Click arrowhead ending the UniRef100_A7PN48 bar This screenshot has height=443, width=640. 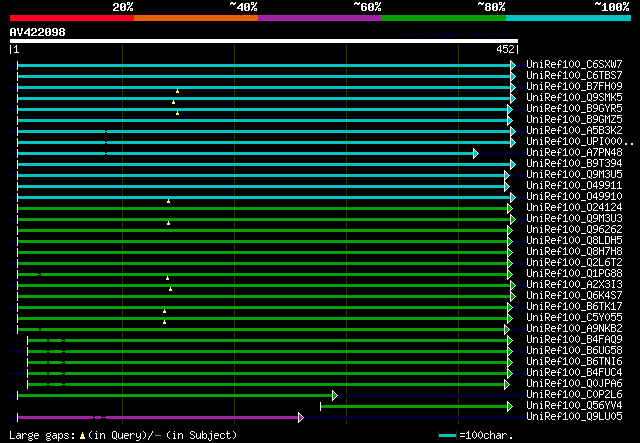pos(476,153)
